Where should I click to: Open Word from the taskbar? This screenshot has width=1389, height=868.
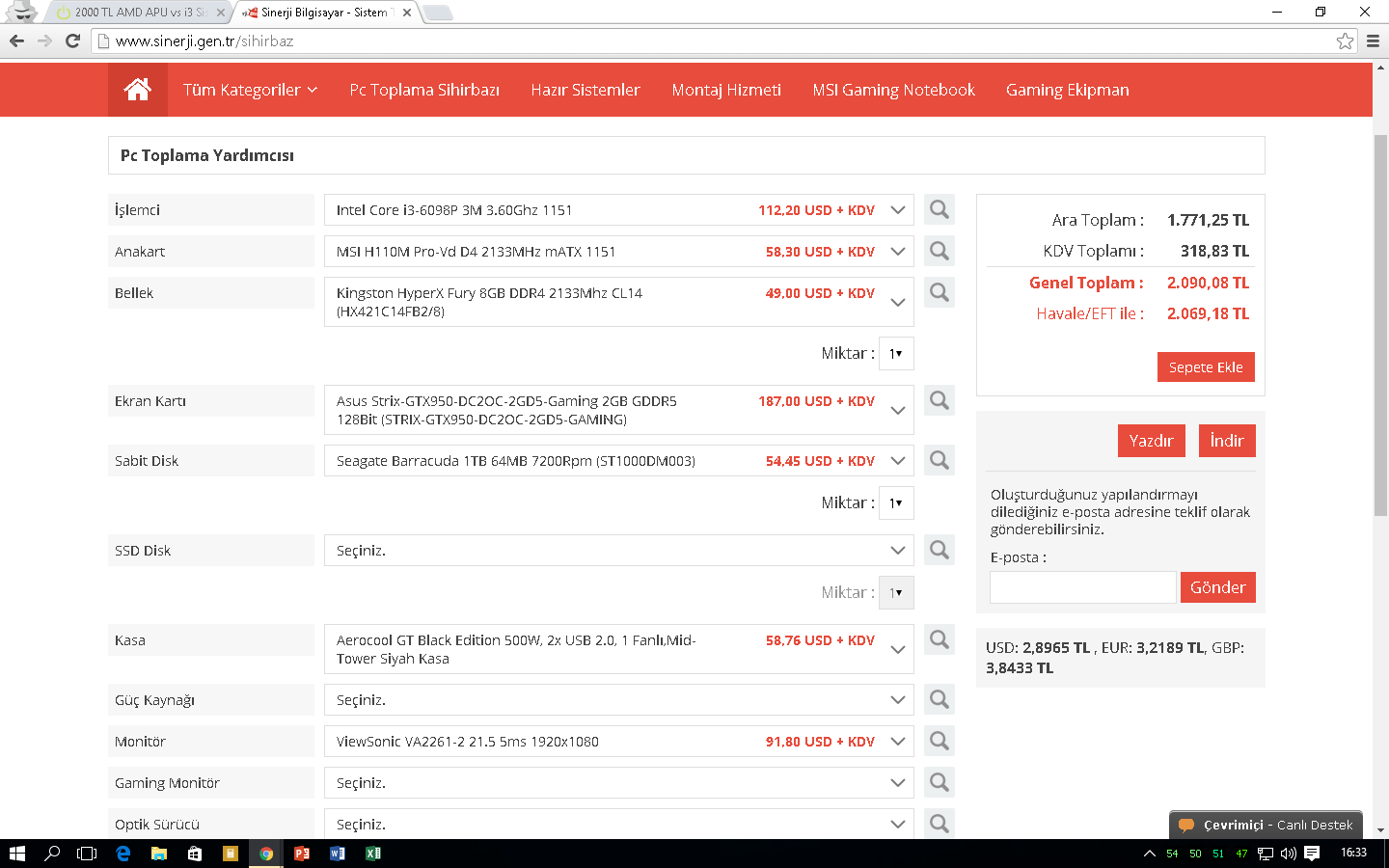coord(338,854)
